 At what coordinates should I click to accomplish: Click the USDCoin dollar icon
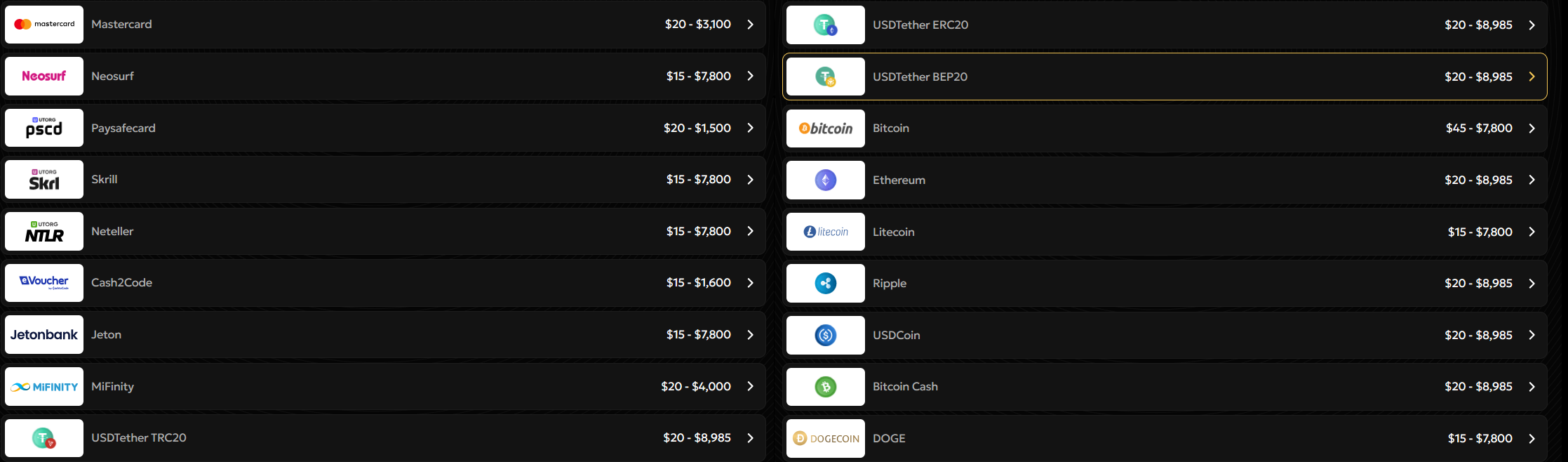coord(826,335)
